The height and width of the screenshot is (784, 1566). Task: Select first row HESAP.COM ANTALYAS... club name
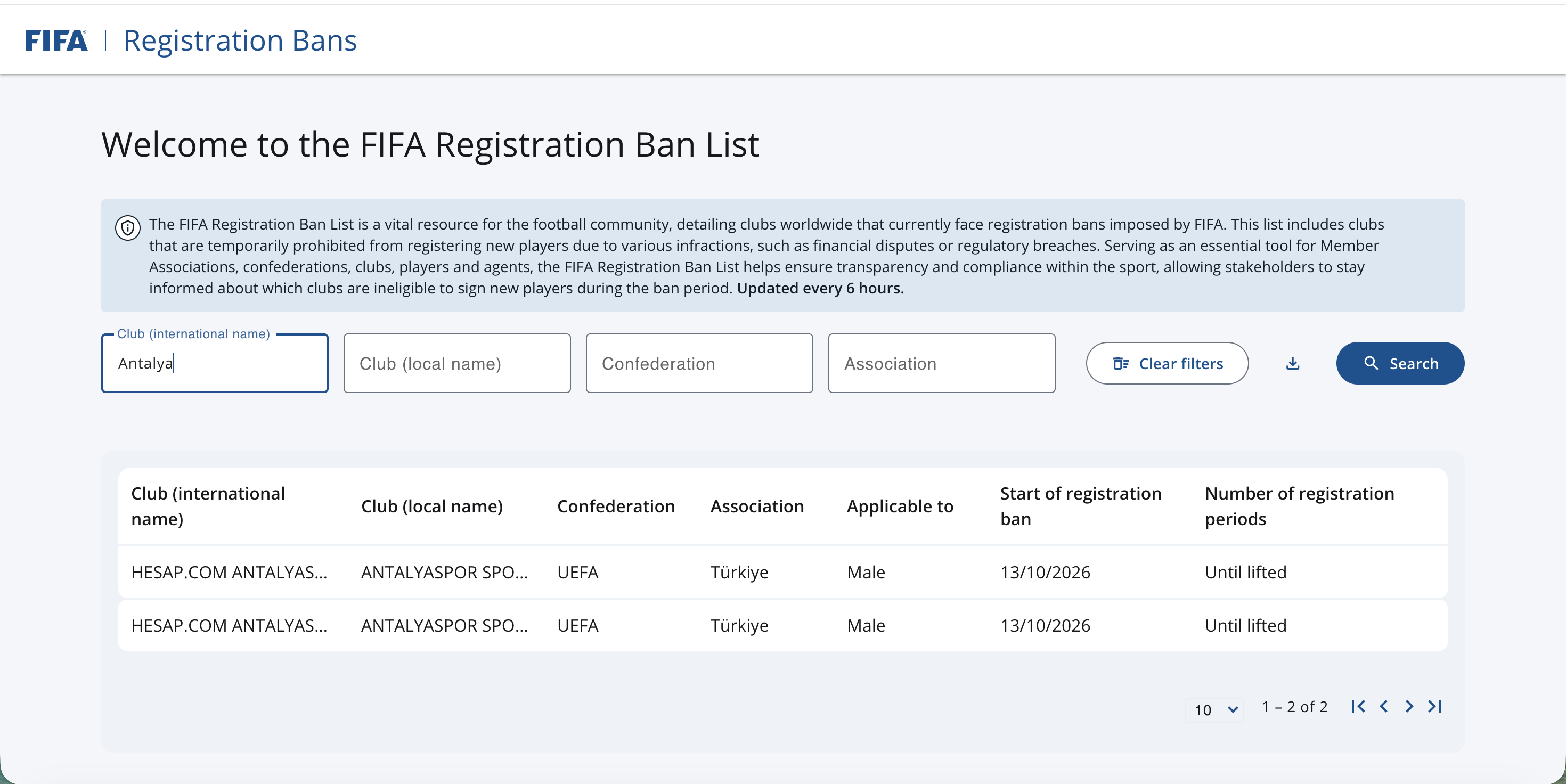pos(229,573)
